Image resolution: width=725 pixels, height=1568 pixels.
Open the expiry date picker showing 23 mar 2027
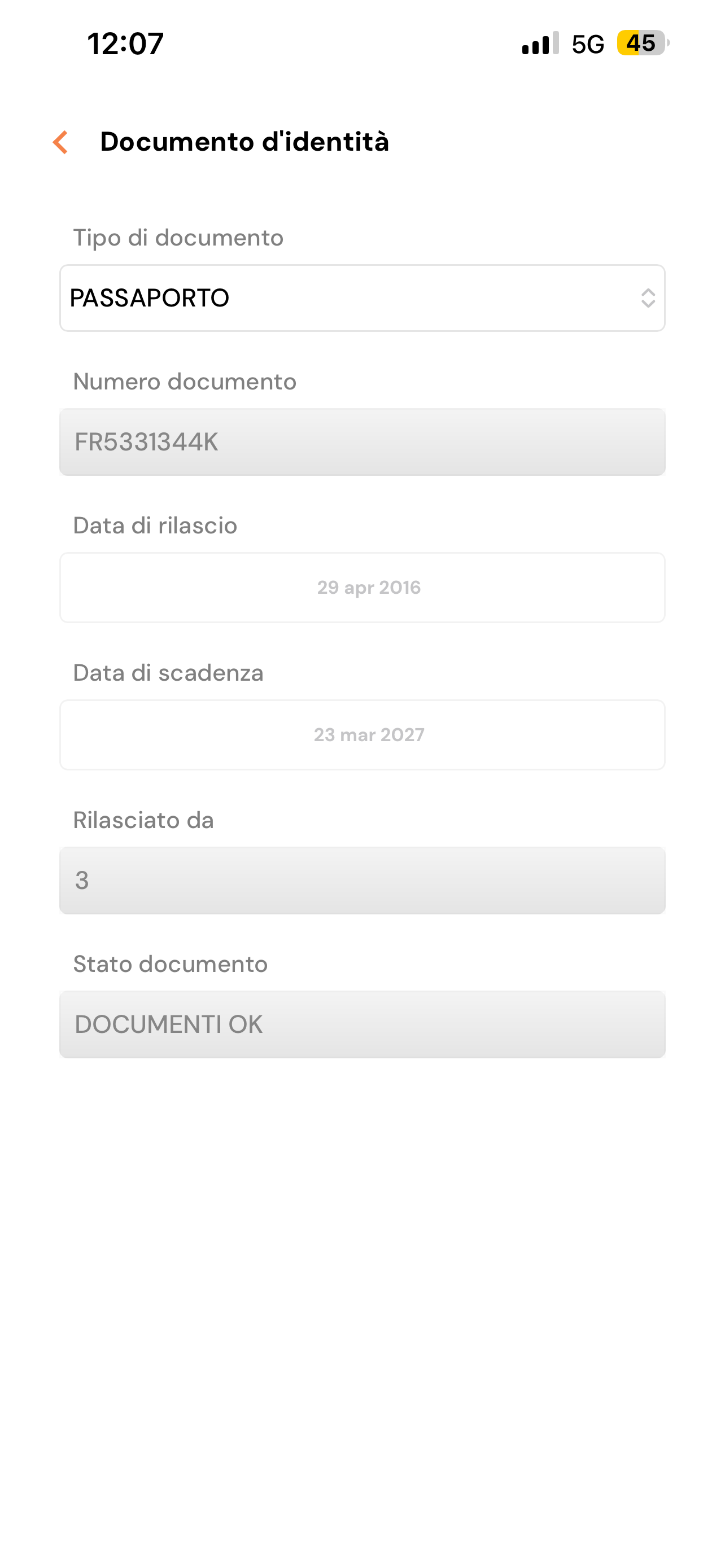361,735
